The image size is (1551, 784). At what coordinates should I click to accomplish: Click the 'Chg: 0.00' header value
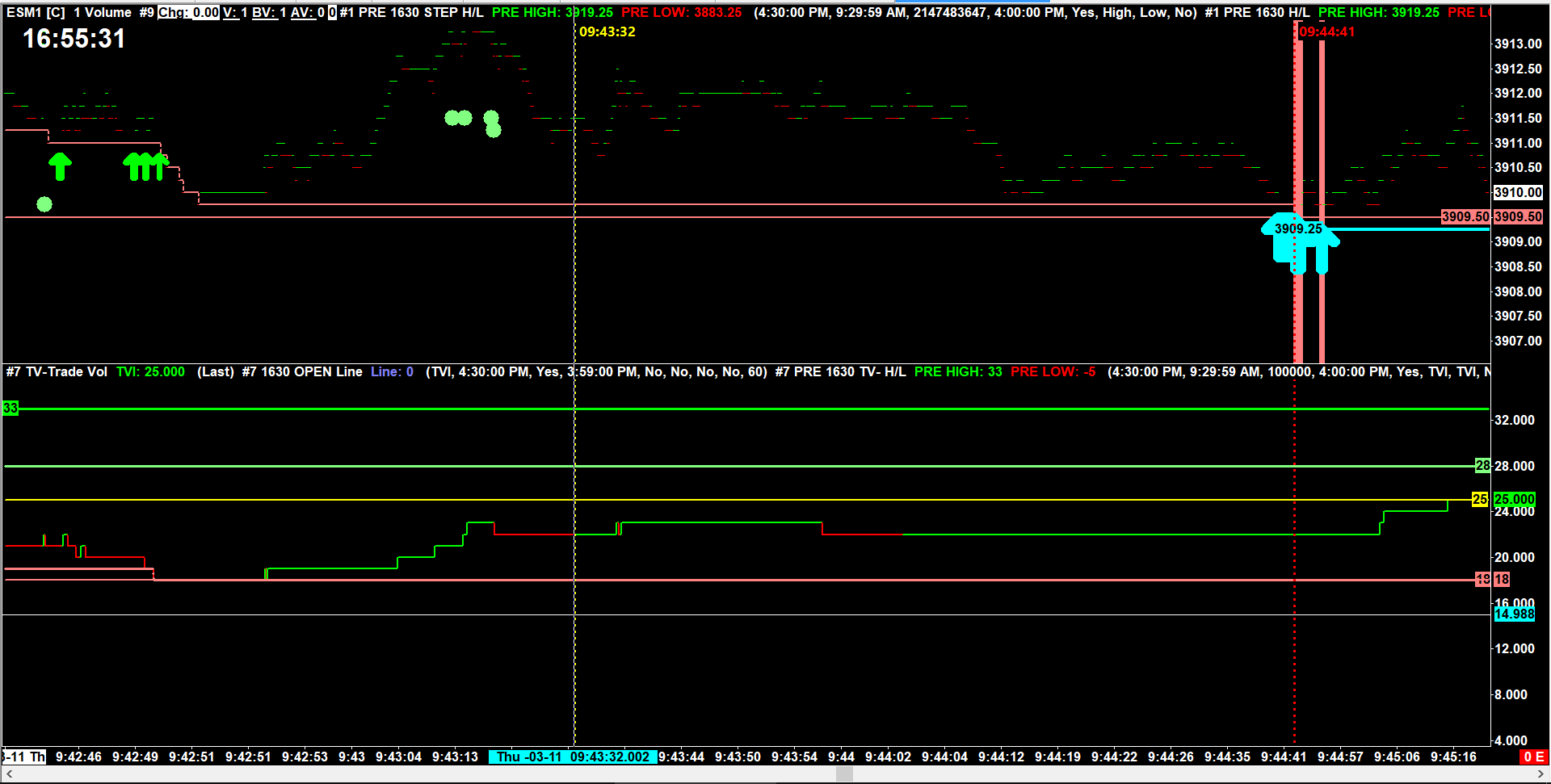188,12
